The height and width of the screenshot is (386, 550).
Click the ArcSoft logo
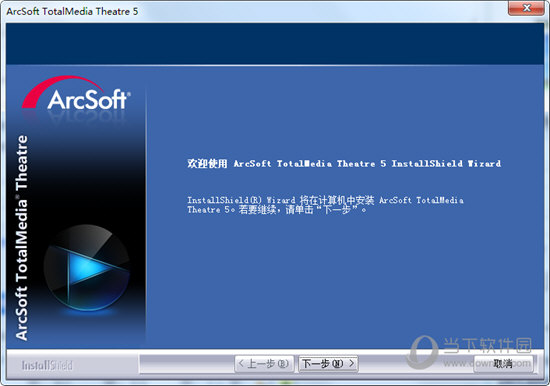pyautogui.click(x=76, y=94)
